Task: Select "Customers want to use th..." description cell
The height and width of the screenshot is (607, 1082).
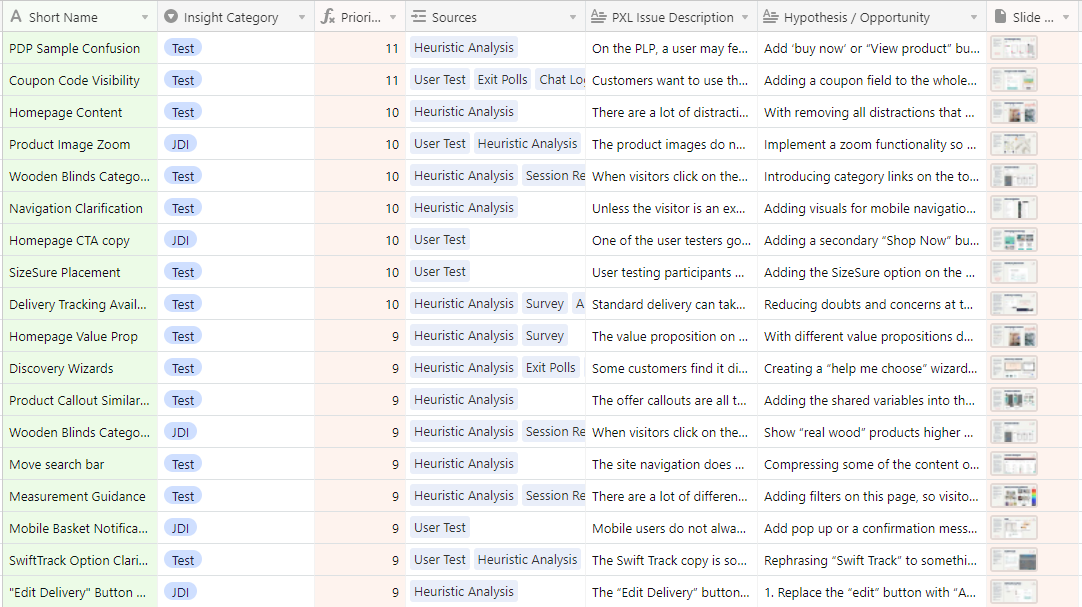Action: [x=671, y=80]
